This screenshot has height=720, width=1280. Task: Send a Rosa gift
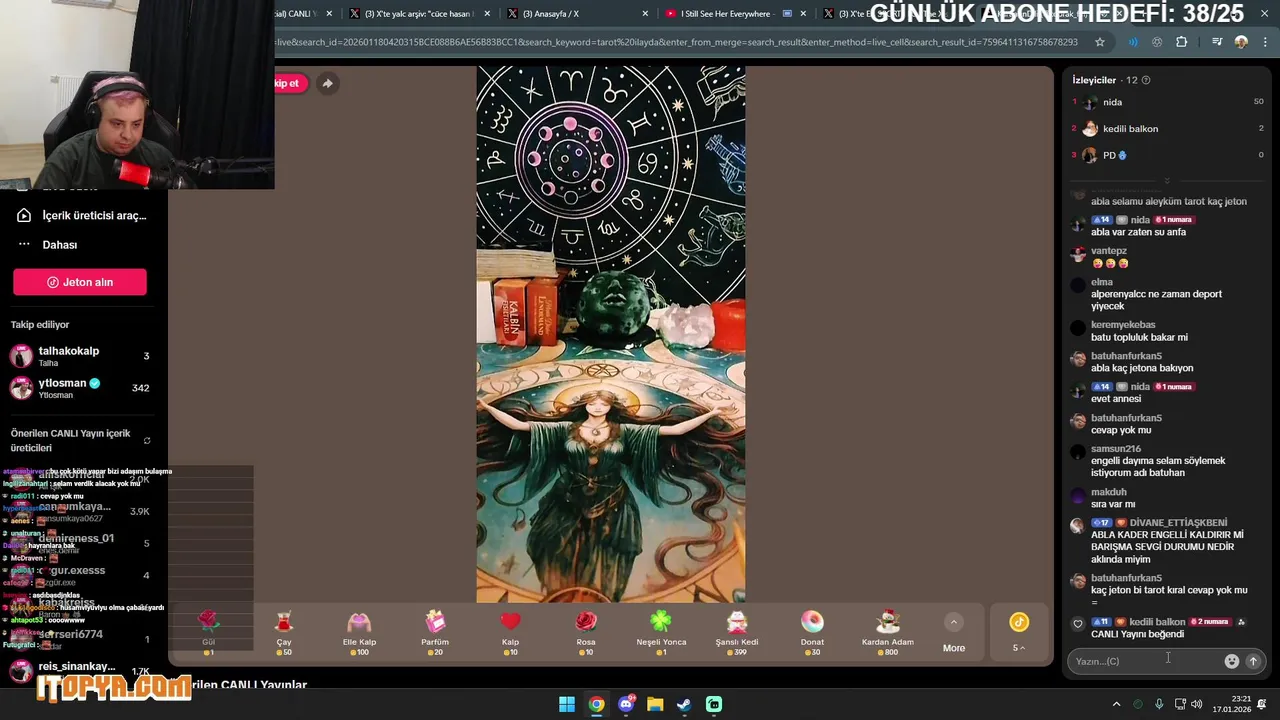(586, 632)
